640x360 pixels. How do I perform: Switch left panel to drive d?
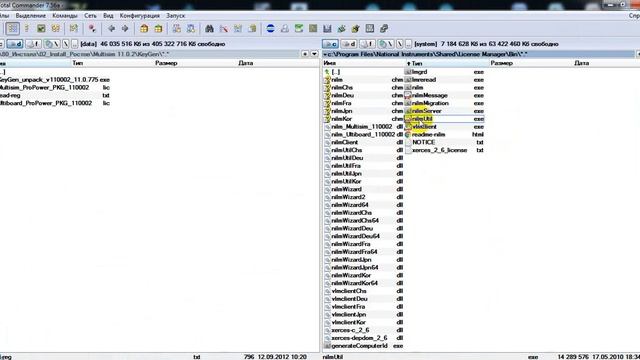(15, 44)
